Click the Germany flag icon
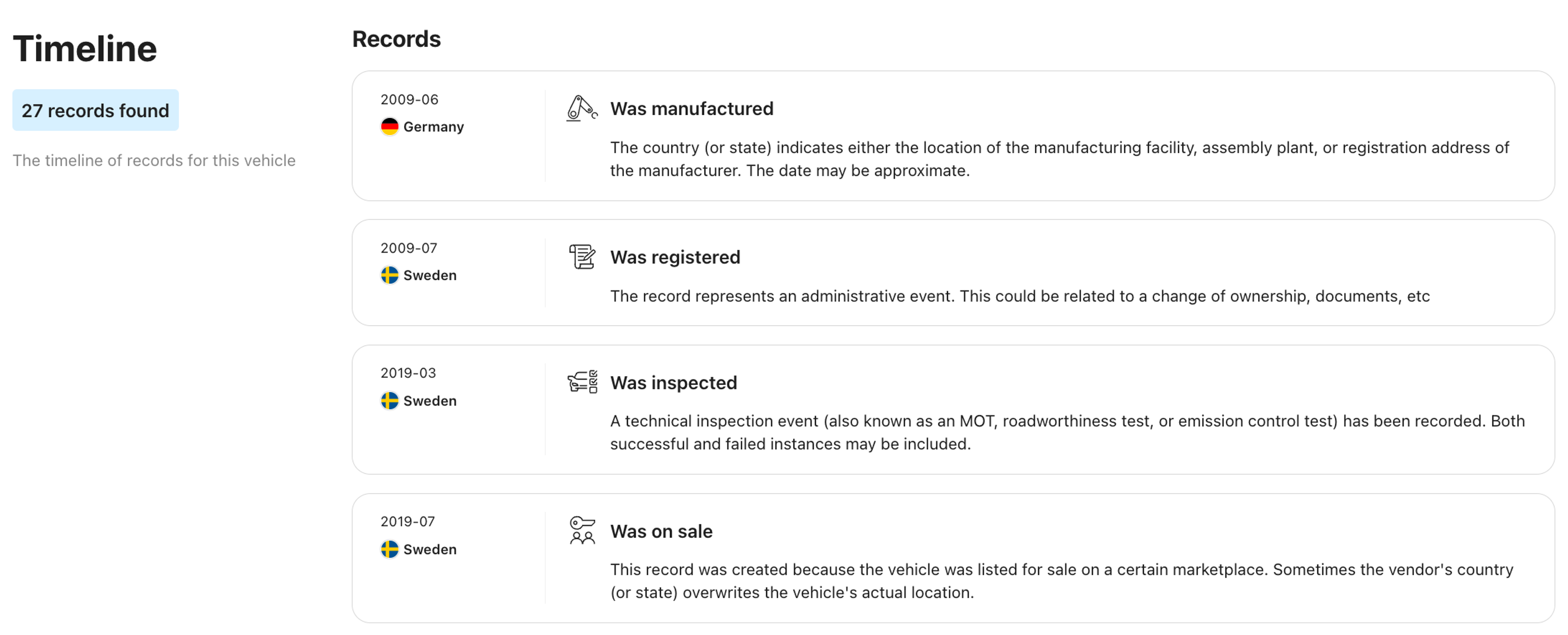The height and width of the screenshot is (635, 1568). tap(390, 127)
